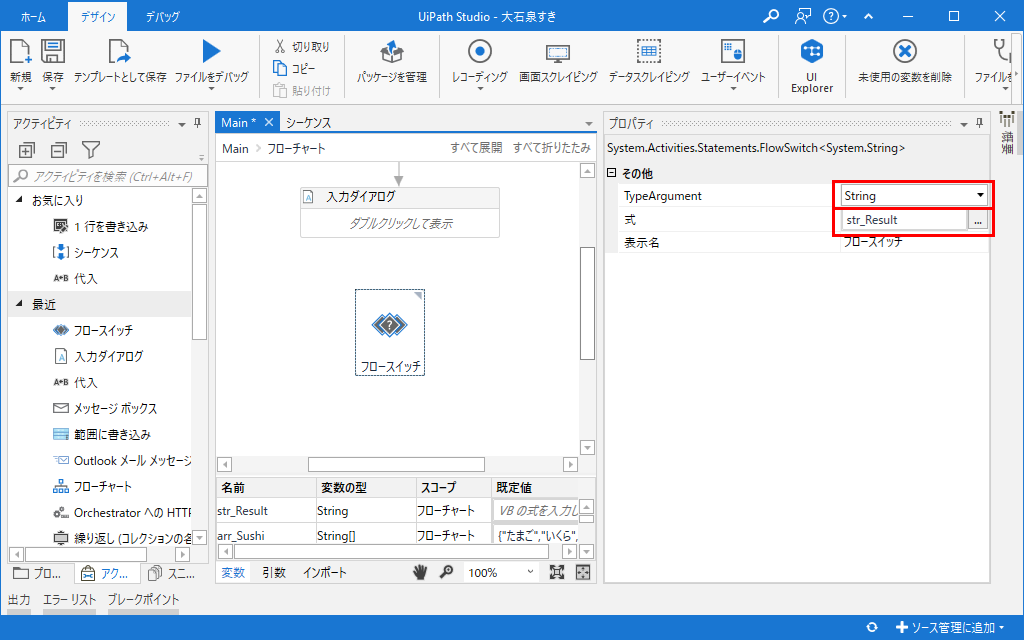The image size is (1024, 640).
Task: Click the activity search field
Action: pos(108,176)
